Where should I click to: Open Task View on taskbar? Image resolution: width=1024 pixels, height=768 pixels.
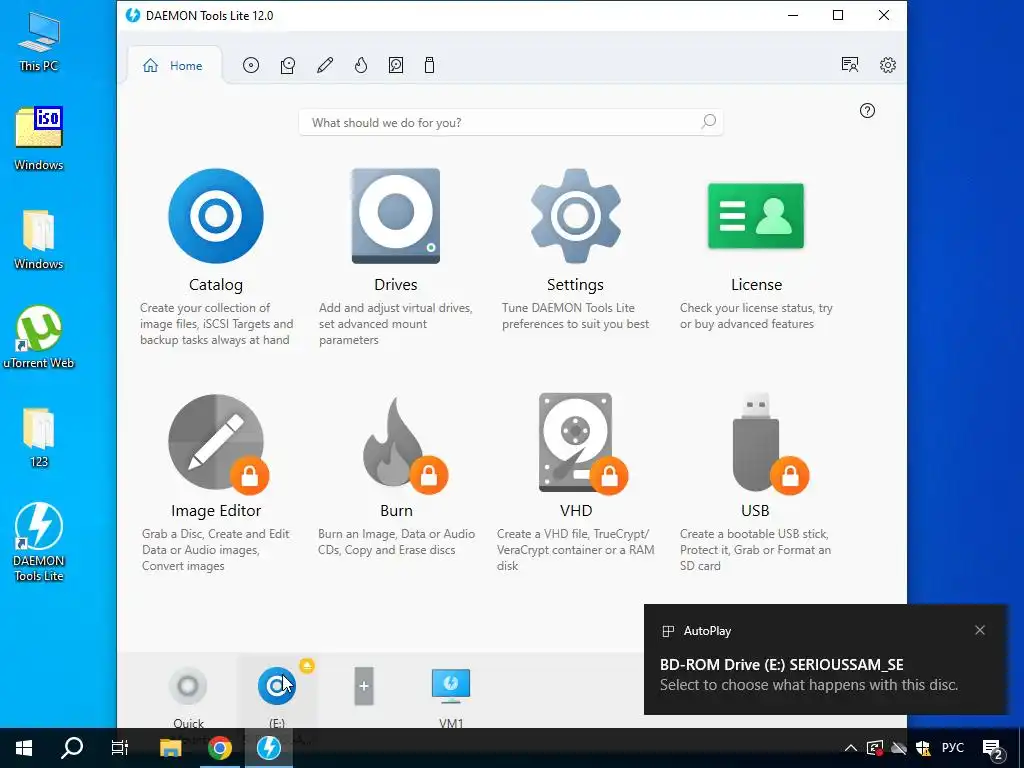click(120, 748)
